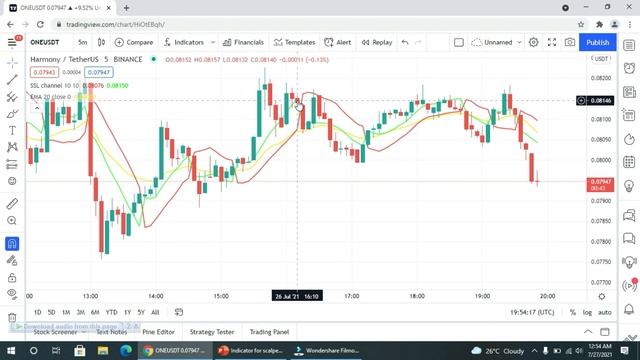Create an Alert from toolbar
Viewport: 640px width, 360px height.
click(337, 42)
